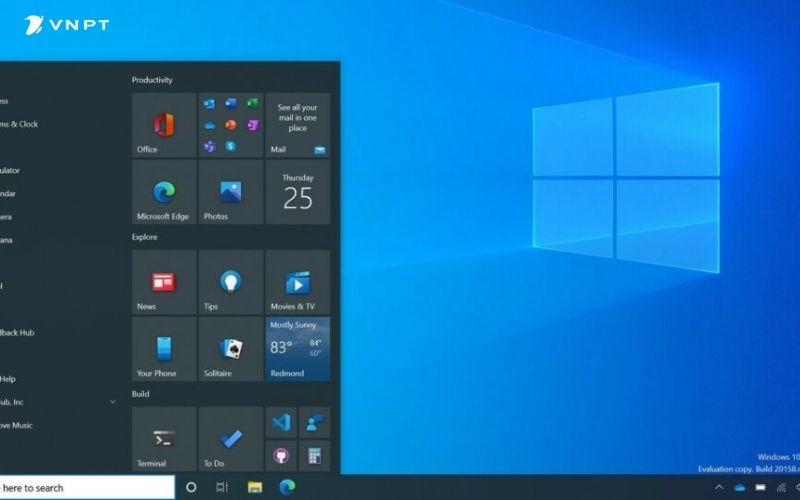800x500 pixels.
Task: Launch Outlook from the Office apps folder tile
Action: coord(209,104)
